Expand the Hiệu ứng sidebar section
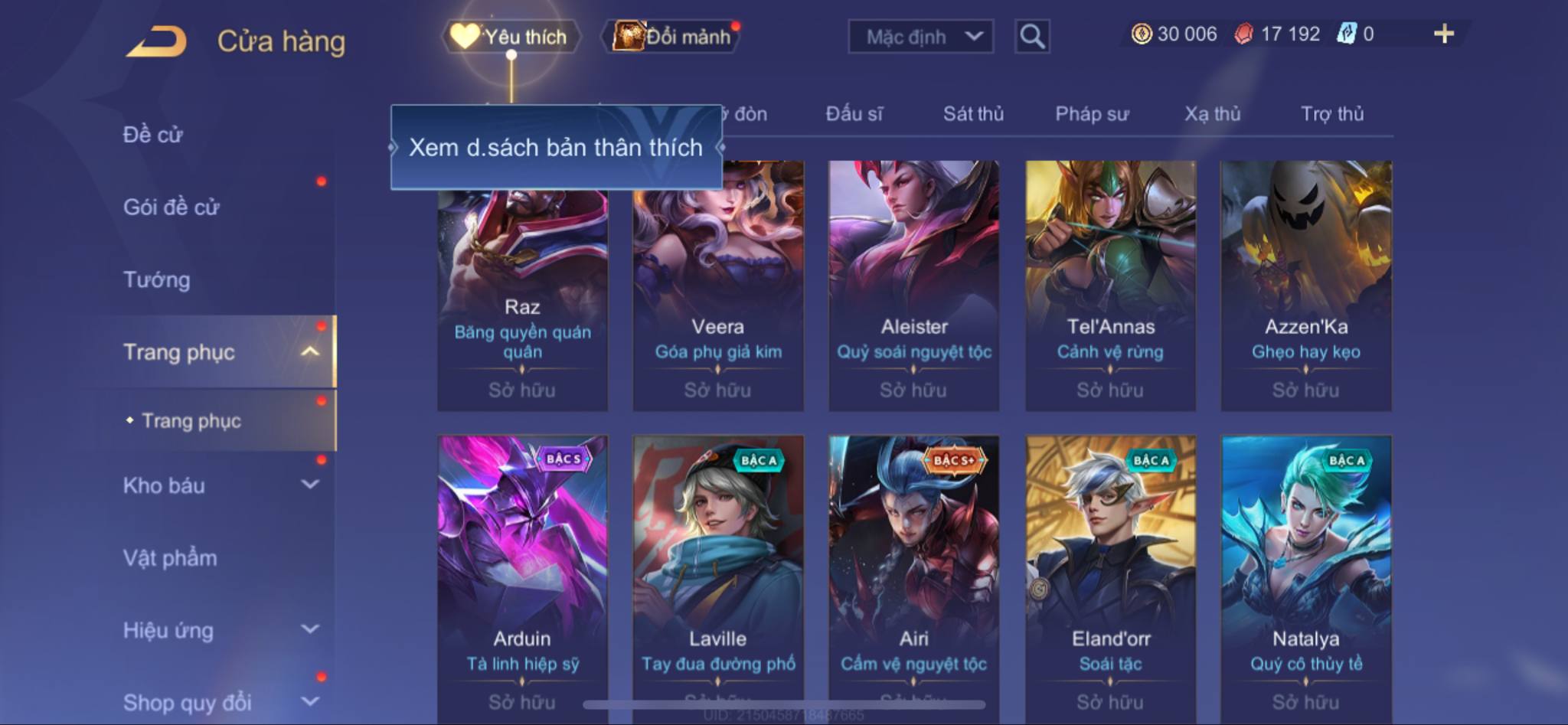Image resolution: width=1568 pixels, height=725 pixels. coord(310,629)
